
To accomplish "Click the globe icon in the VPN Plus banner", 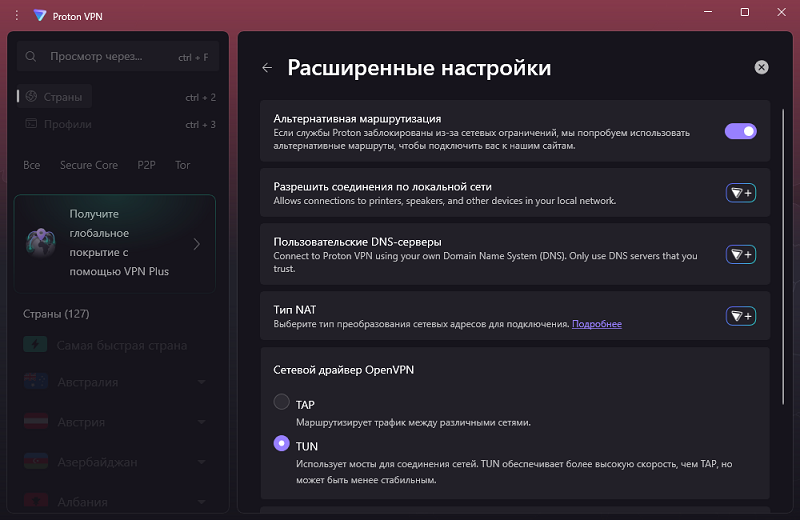I will pyautogui.click(x=41, y=243).
